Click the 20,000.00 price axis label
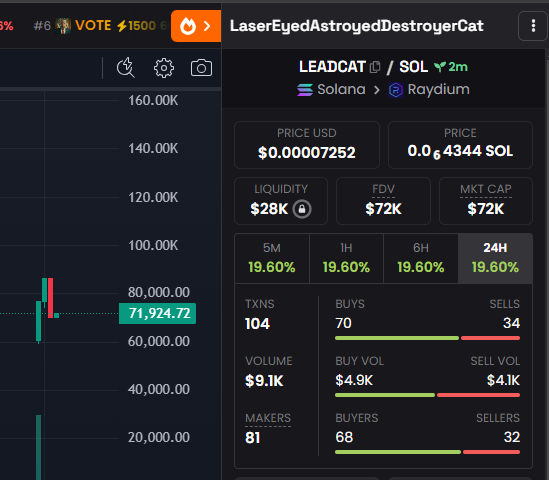Screen dimensions: 549x480 159,437
